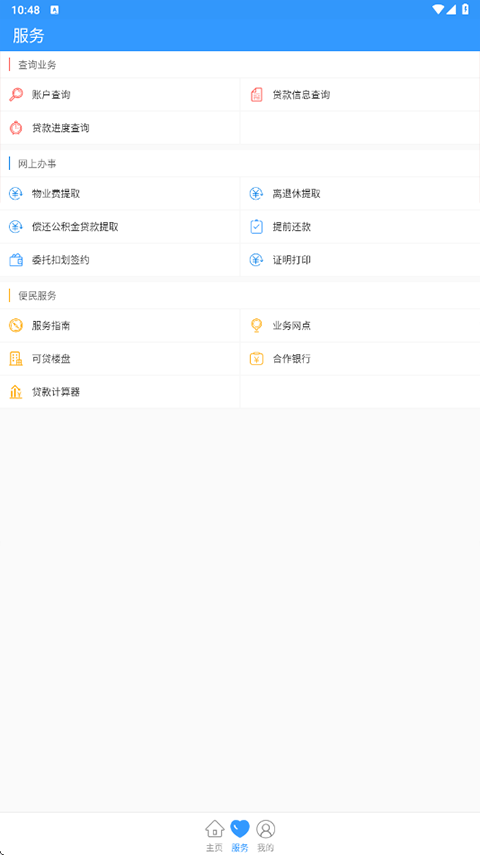Screen dimensions: 480x855
Task: Tap the 偿还公积金贷款提取 yen icon
Action: [x=16, y=227]
